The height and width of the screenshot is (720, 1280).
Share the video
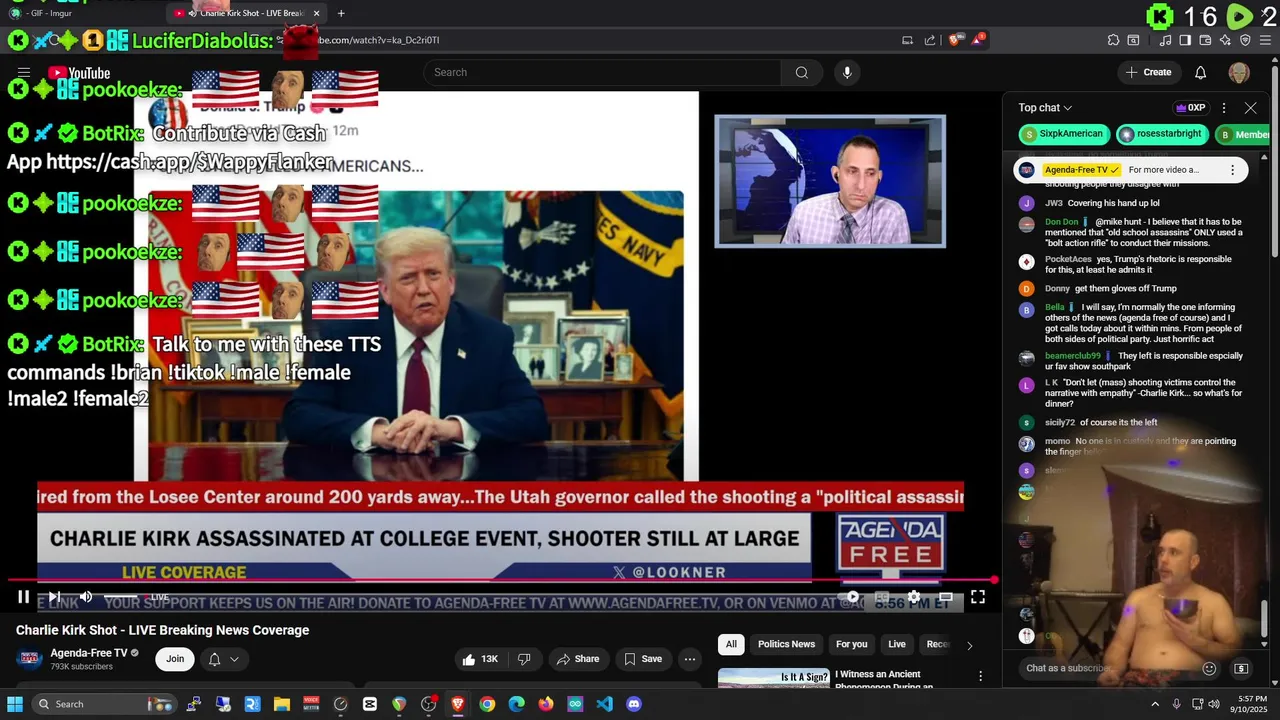tap(578, 659)
